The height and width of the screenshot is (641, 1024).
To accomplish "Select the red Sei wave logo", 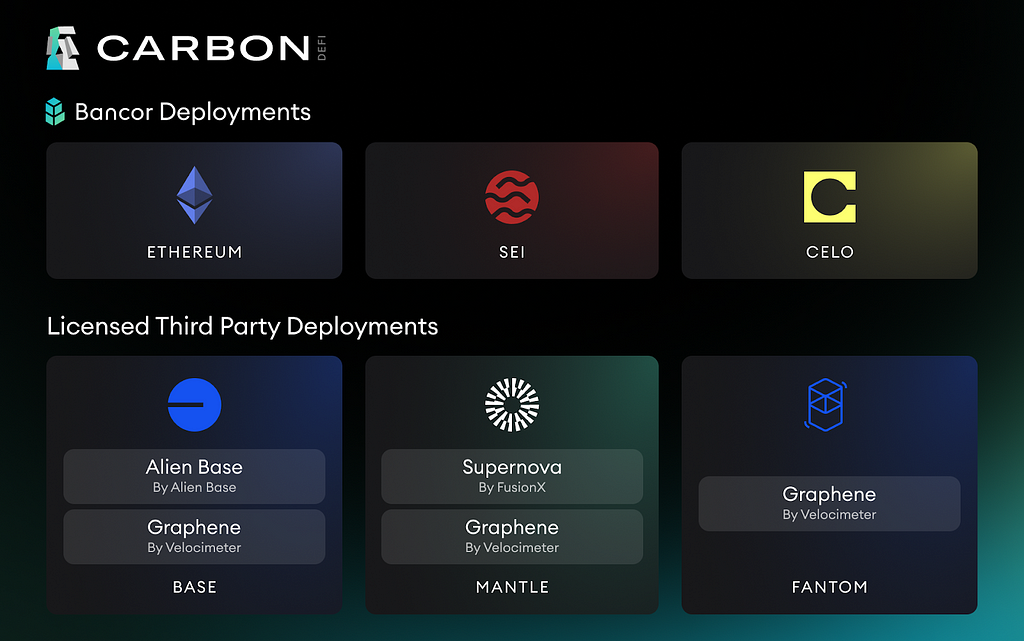I will [x=512, y=197].
